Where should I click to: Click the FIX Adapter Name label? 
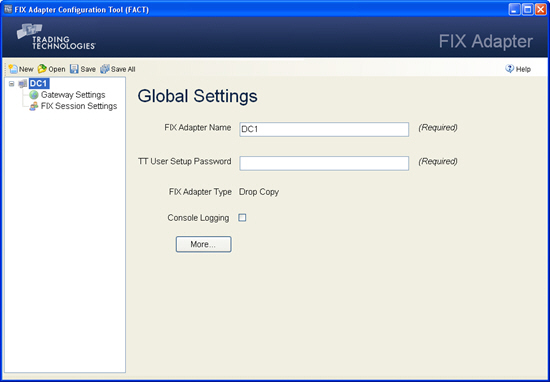pyautogui.click(x=198, y=127)
